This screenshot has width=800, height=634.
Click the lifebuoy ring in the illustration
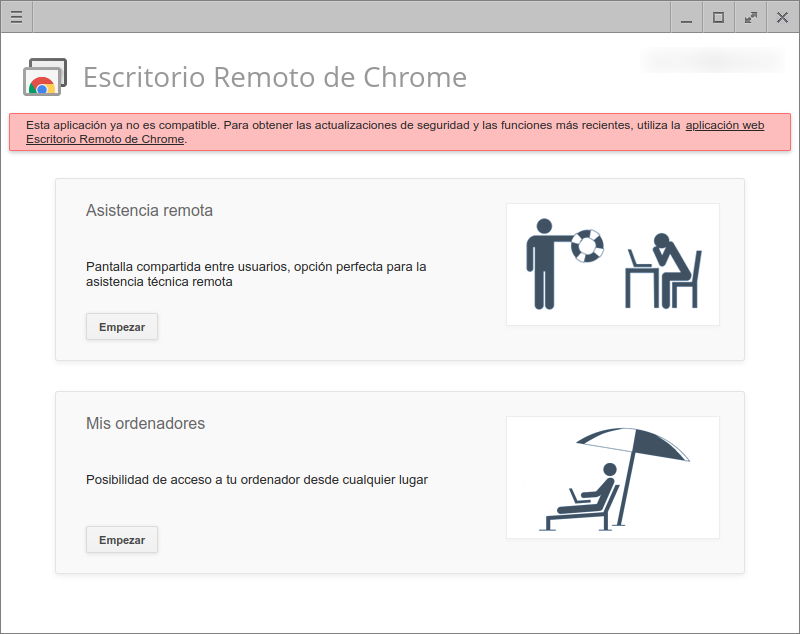click(588, 245)
